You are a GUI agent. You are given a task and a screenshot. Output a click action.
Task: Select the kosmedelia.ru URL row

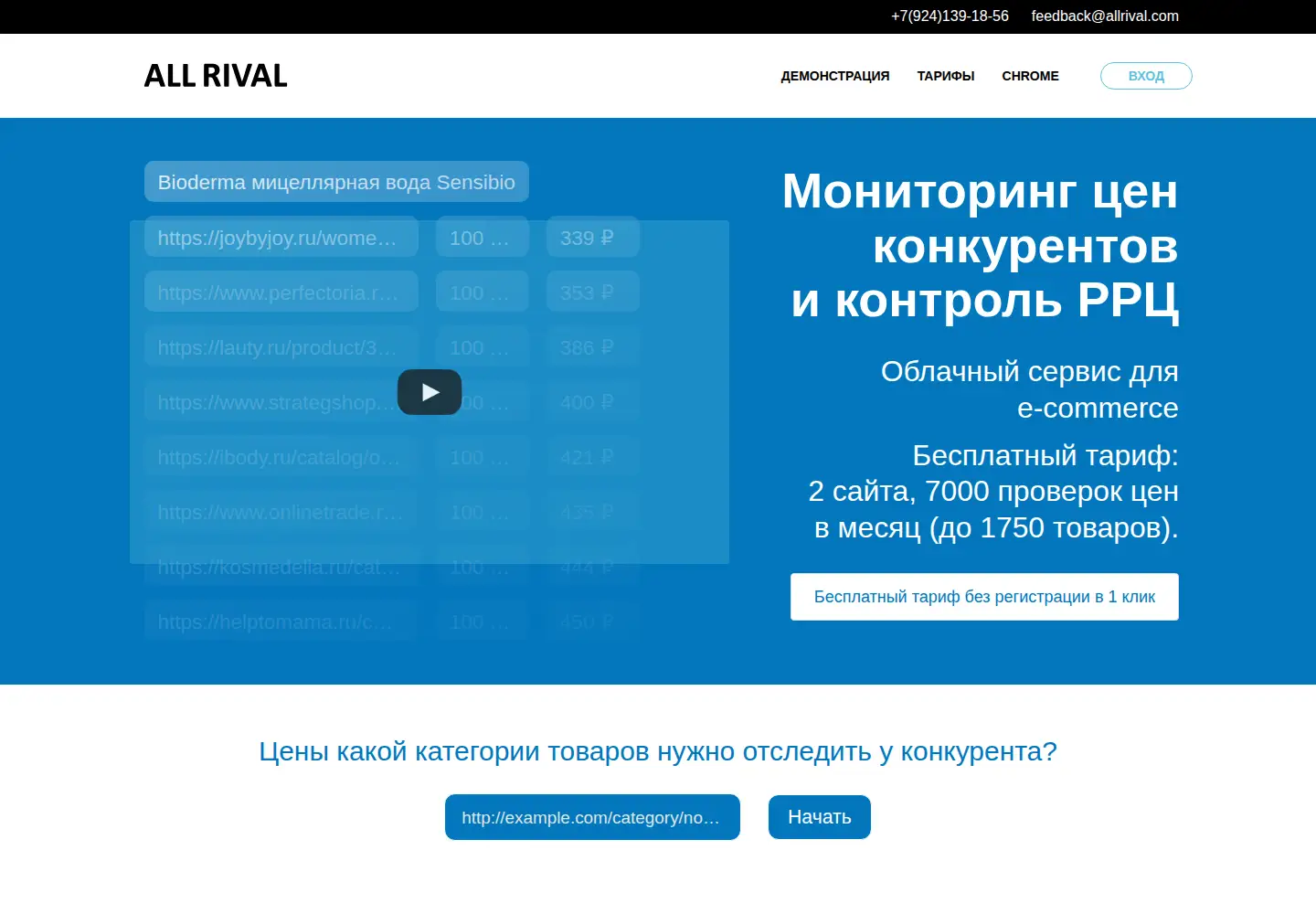(281, 567)
